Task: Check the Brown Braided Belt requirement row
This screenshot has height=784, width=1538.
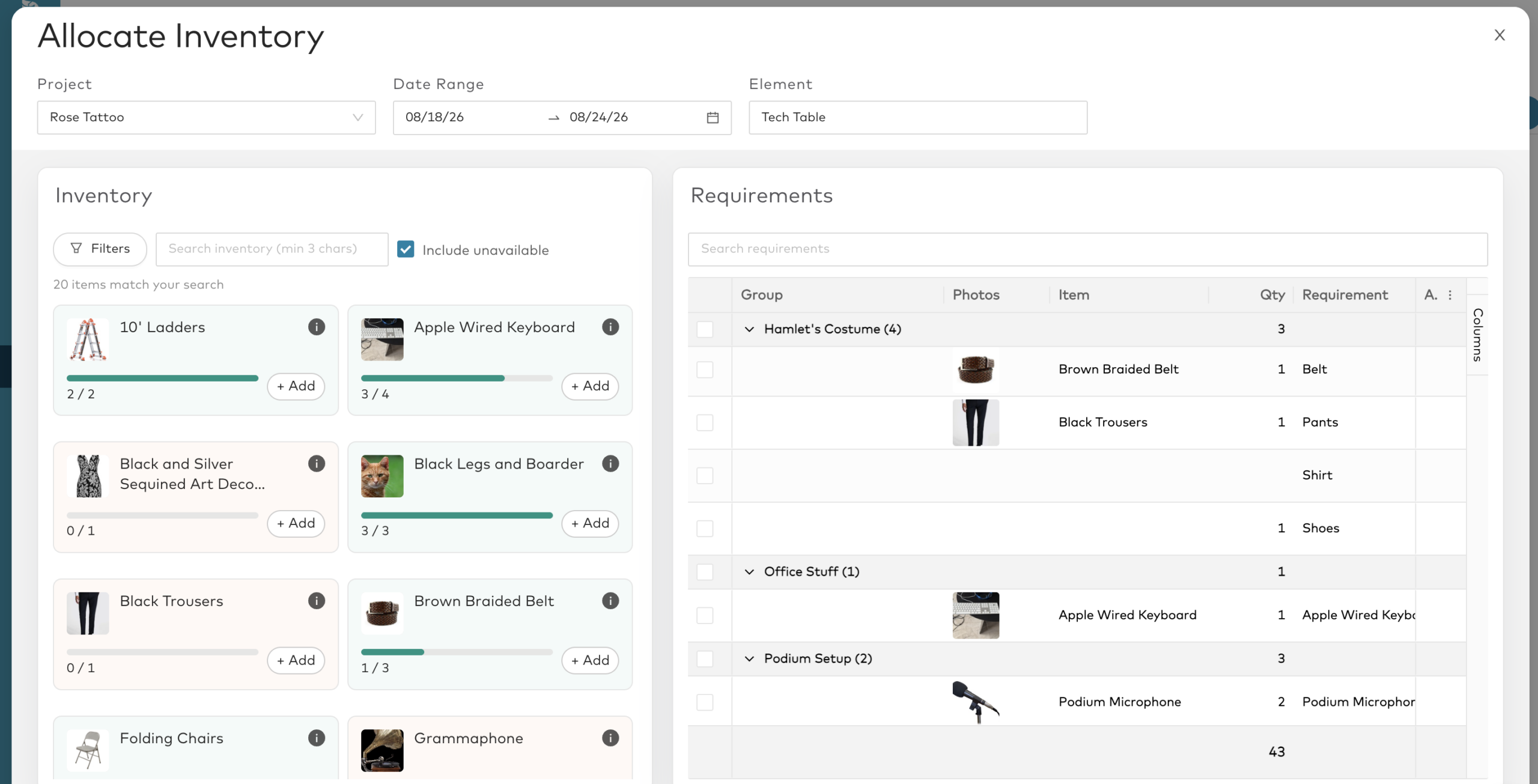Action: pyautogui.click(x=705, y=369)
